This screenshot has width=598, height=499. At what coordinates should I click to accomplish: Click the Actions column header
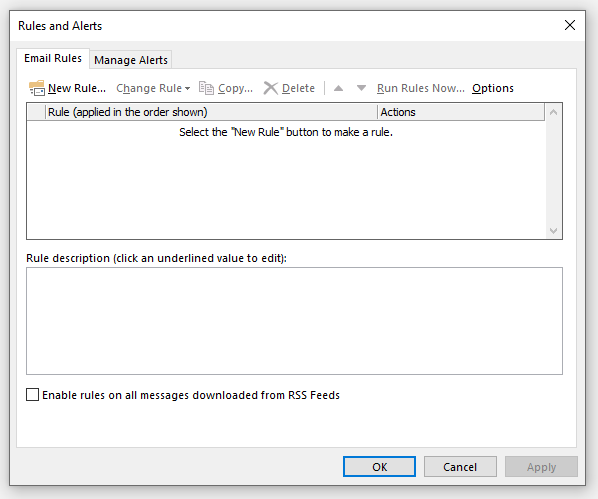[461, 112]
